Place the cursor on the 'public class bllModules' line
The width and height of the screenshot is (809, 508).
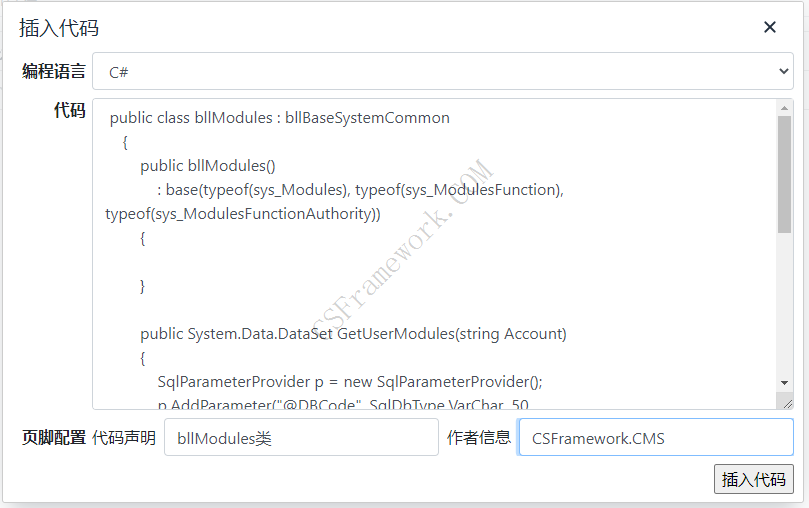[279, 118]
